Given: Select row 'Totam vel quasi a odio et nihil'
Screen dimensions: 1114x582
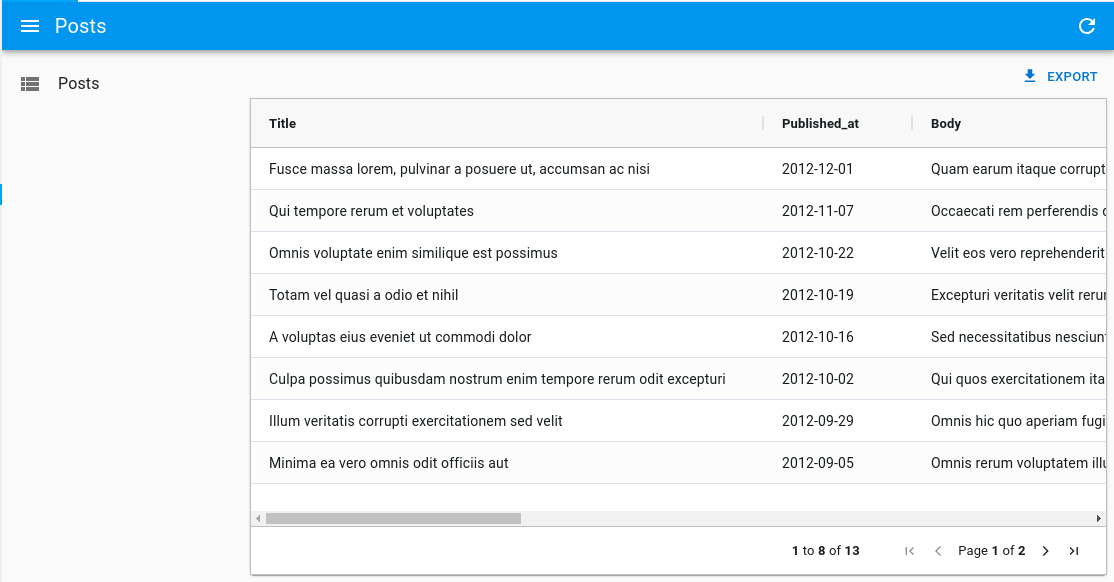Looking at the screenshot, I should click(363, 295).
